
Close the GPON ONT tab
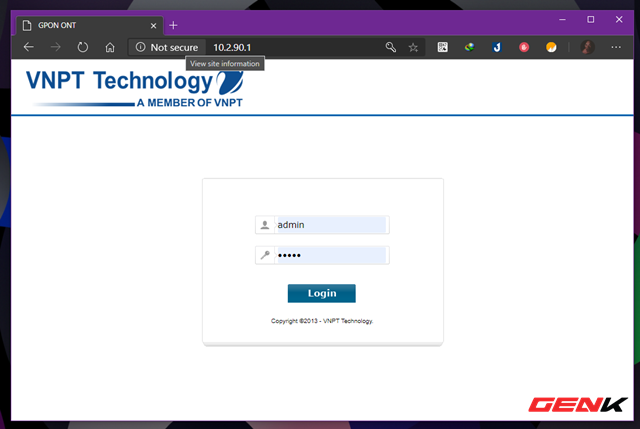coord(153,26)
